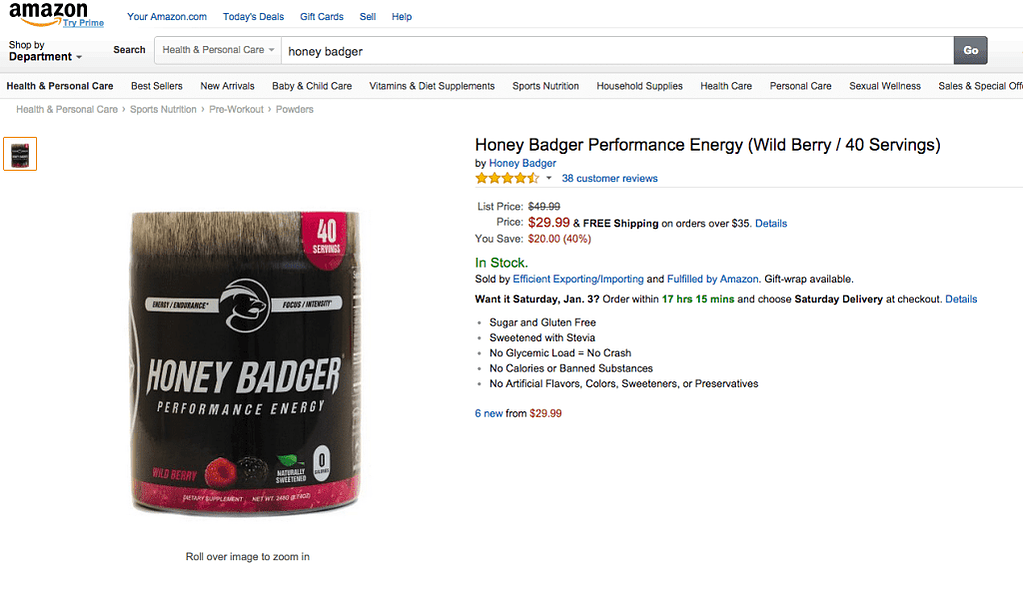Open the Efficient Exporting/Importing seller link

[578, 279]
